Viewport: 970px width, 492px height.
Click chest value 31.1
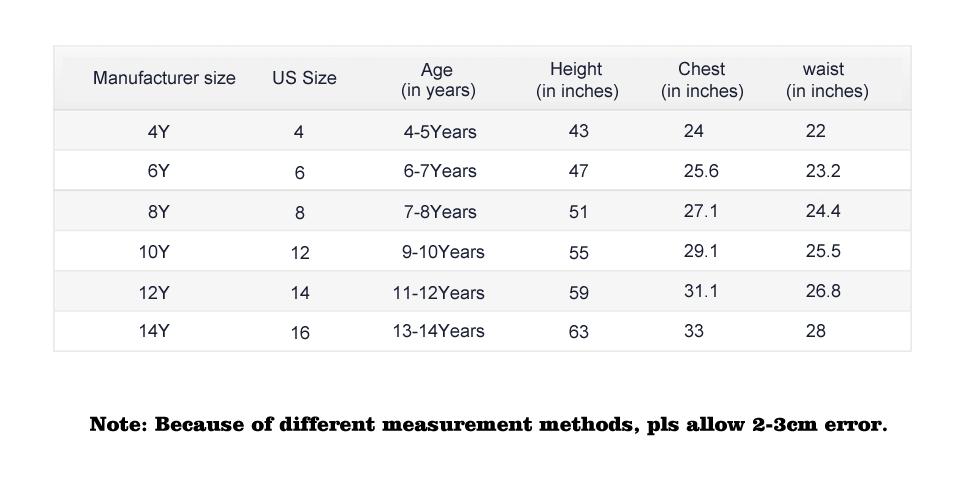pos(701,291)
